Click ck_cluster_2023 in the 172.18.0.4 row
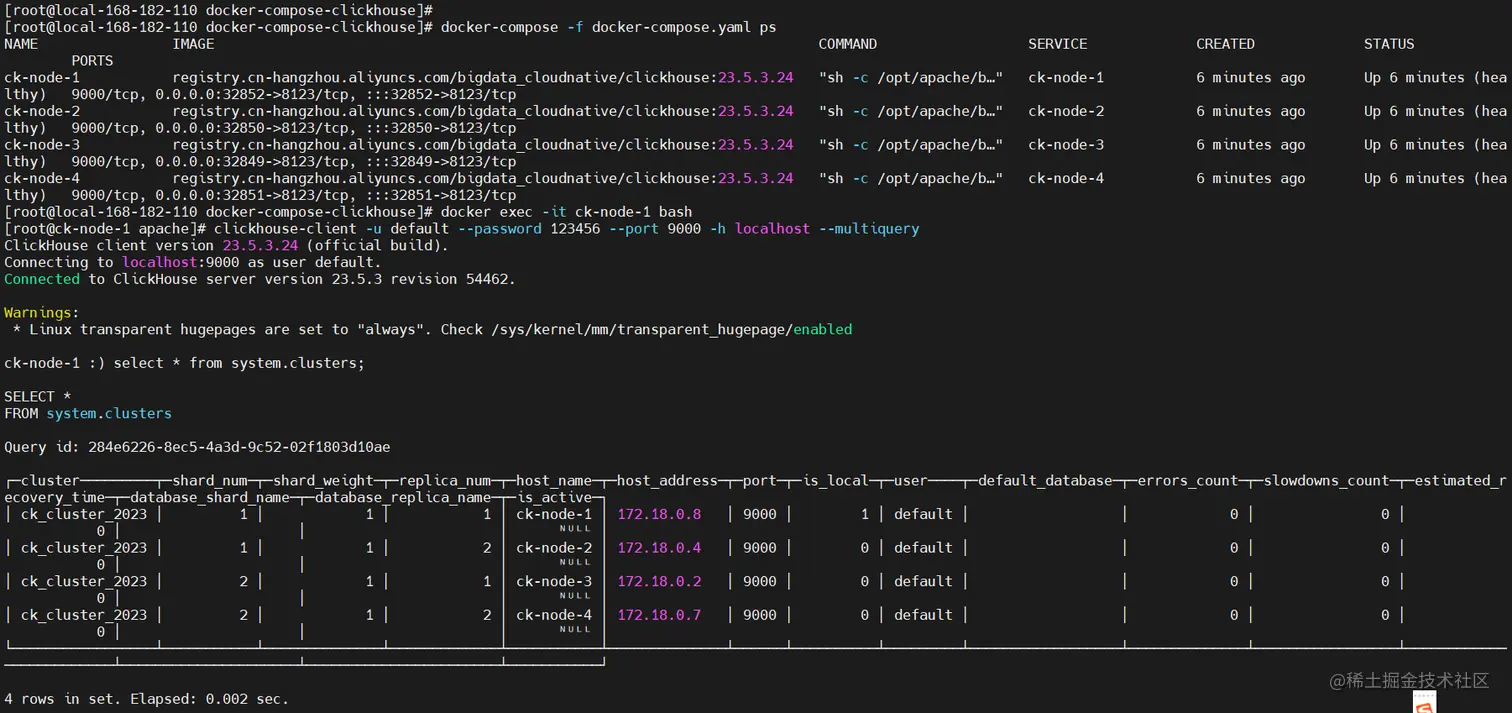Image resolution: width=1512 pixels, height=713 pixels. (x=84, y=548)
